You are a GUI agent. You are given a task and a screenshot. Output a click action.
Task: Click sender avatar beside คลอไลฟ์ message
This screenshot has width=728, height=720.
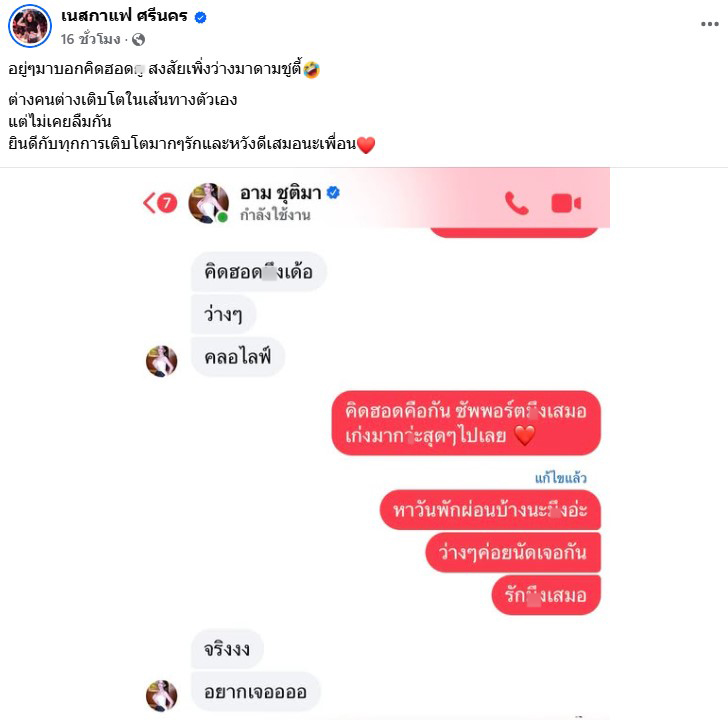click(x=162, y=361)
